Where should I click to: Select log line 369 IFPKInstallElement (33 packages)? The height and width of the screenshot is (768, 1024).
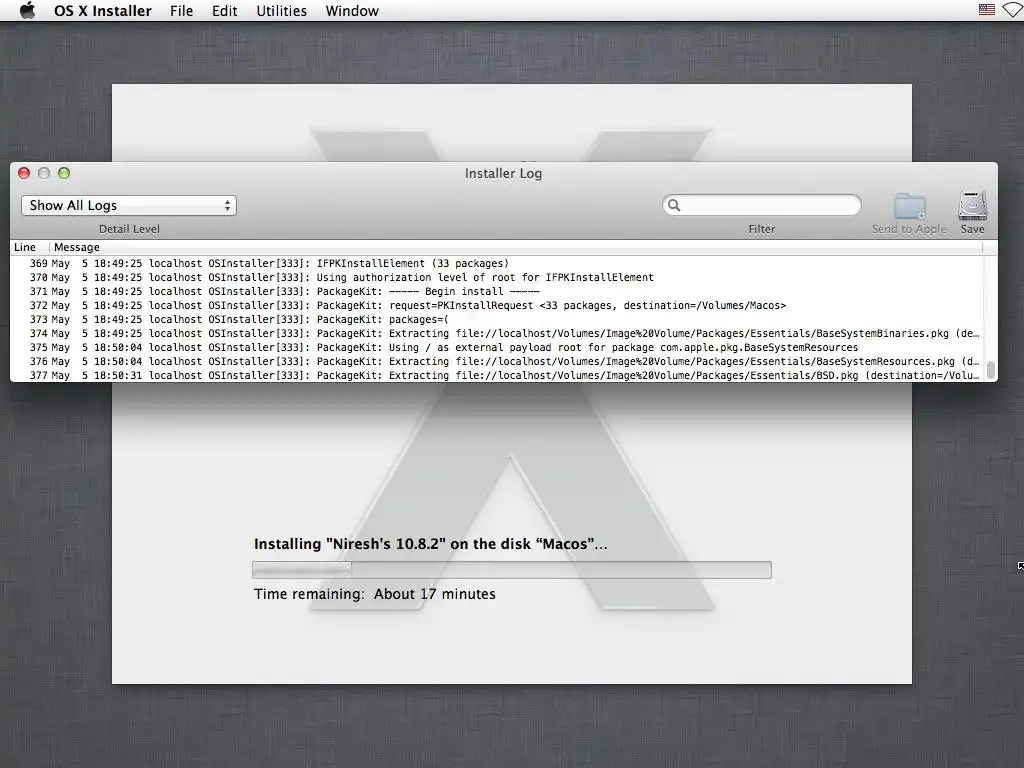(497, 263)
